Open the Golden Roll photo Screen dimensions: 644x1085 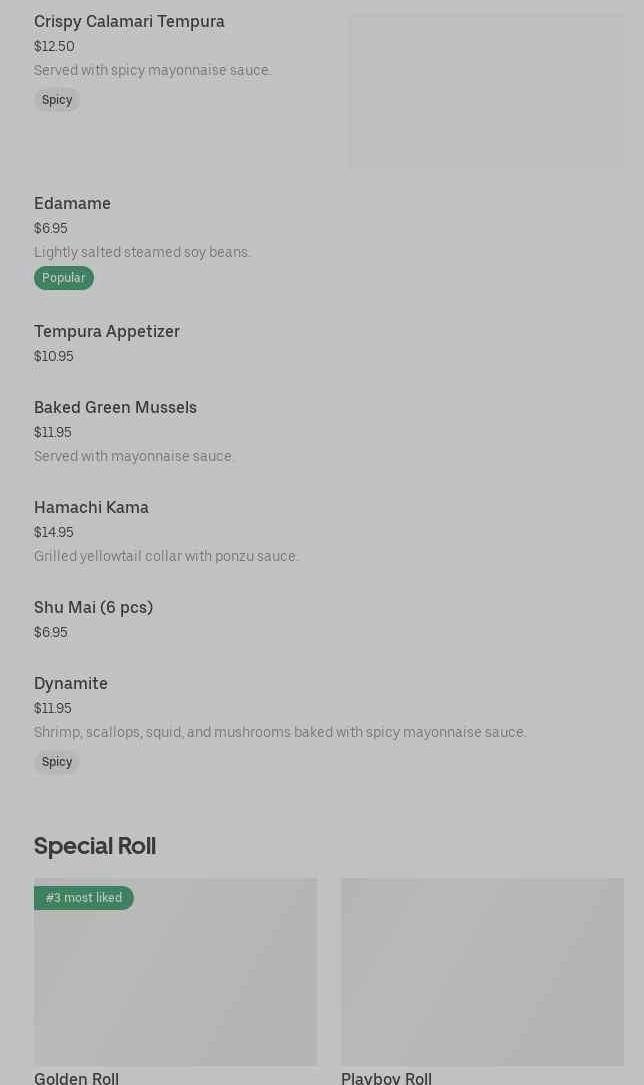[x=175, y=980]
